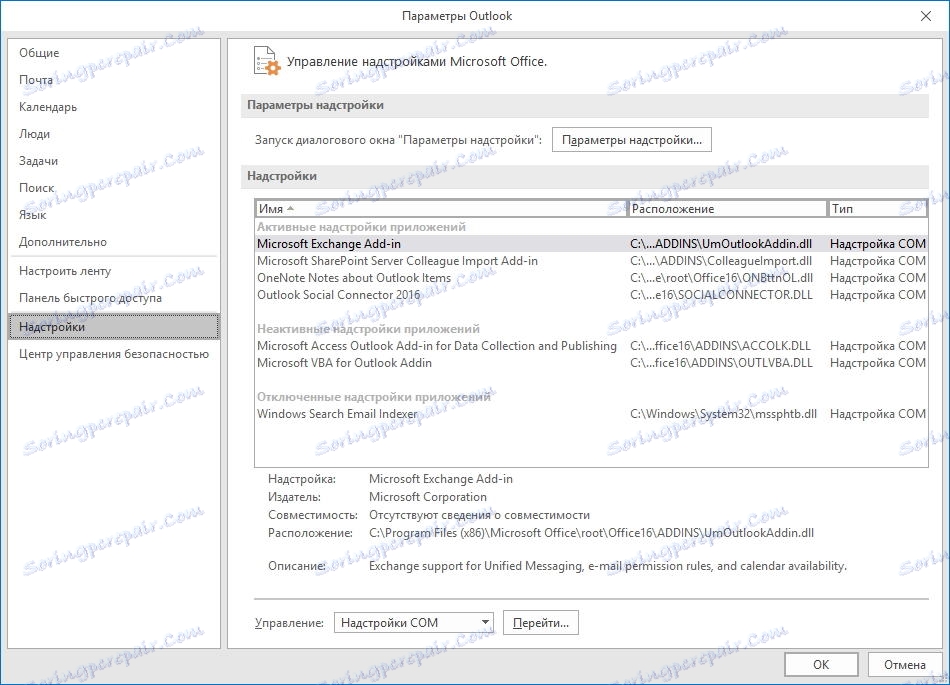Click the Отключенные надстройки приложений group header

[x=374, y=397]
